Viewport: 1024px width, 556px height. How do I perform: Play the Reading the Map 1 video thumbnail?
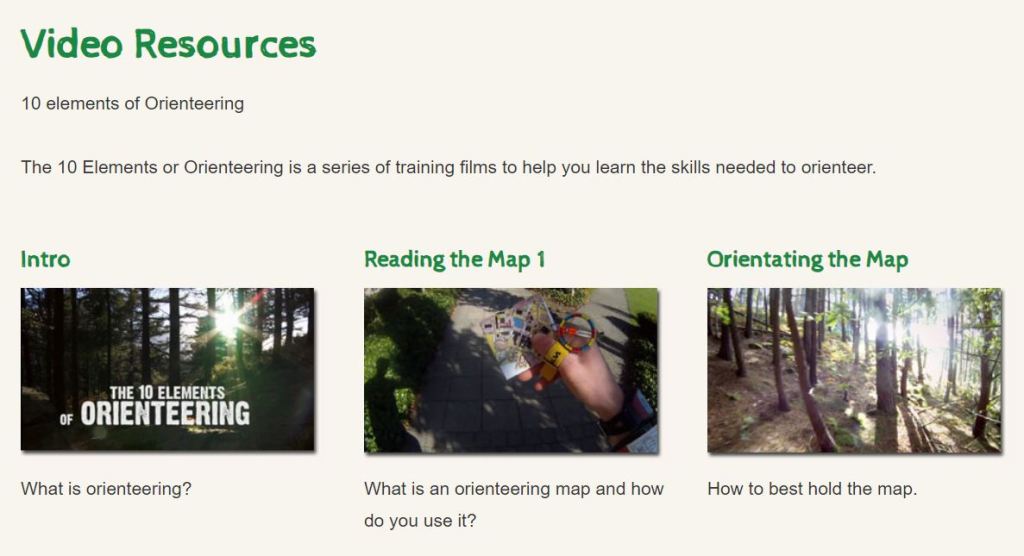[x=510, y=370]
